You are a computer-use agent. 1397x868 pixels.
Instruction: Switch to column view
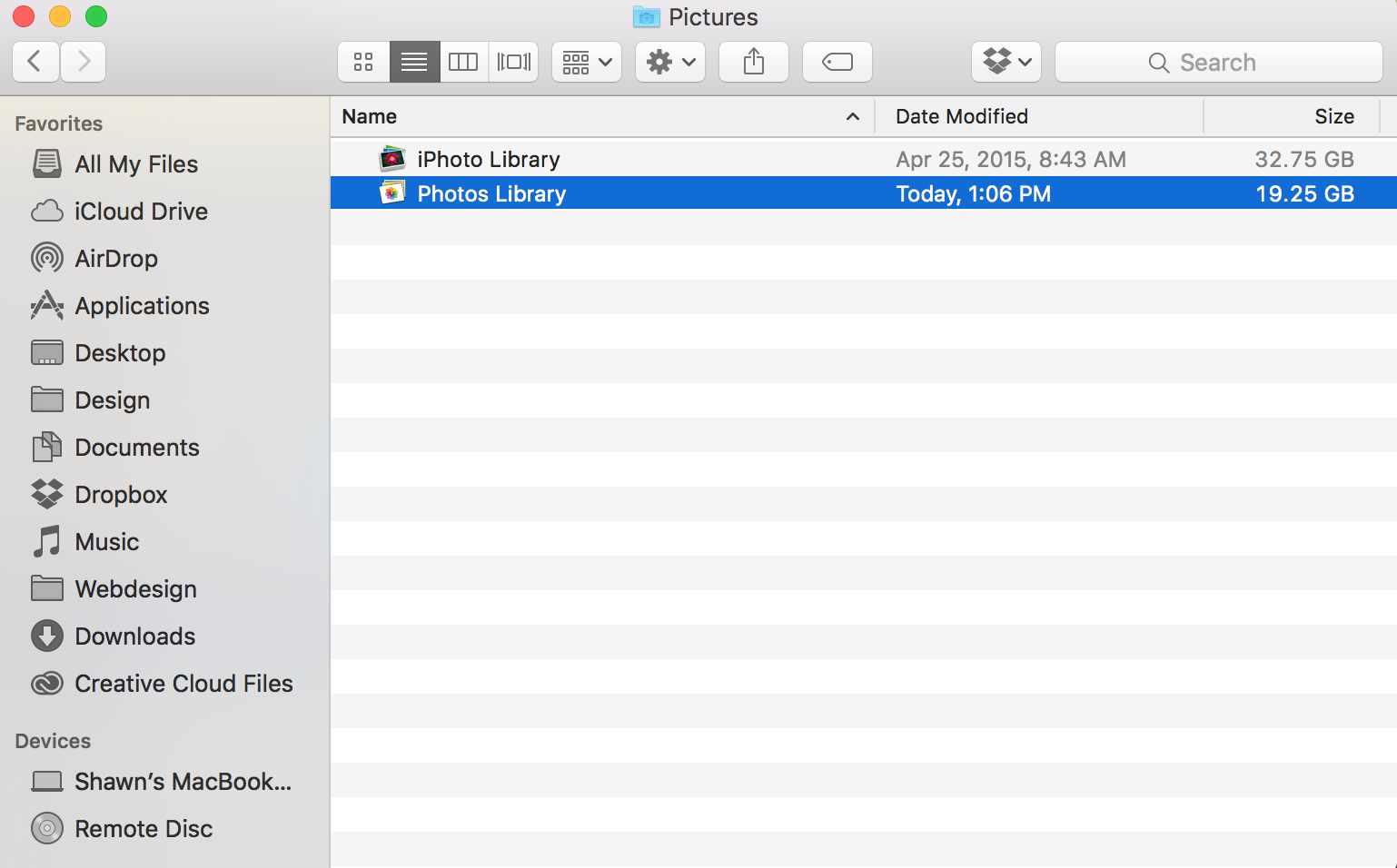click(x=463, y=62)
